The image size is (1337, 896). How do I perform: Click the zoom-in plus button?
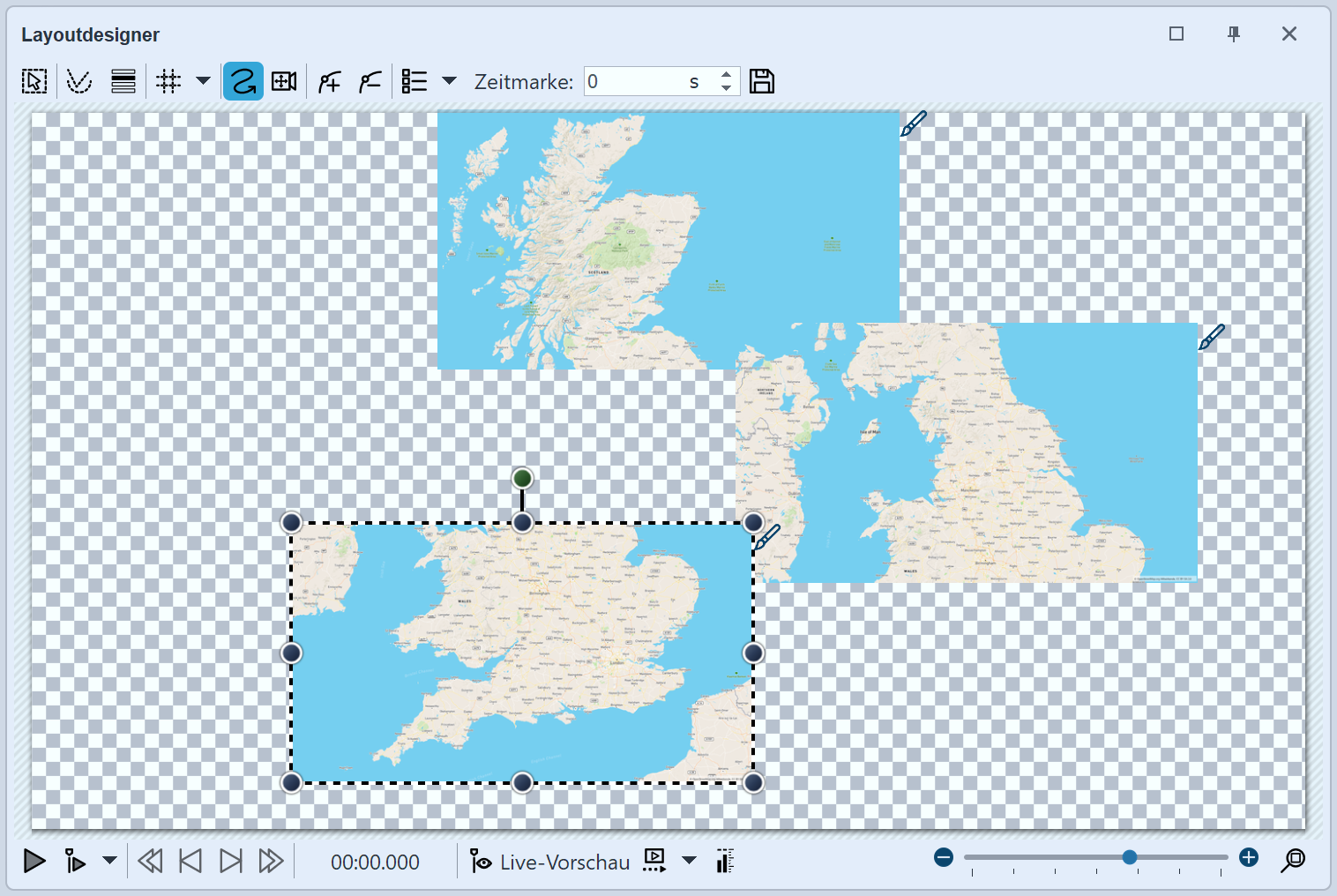coord(1248,857)
